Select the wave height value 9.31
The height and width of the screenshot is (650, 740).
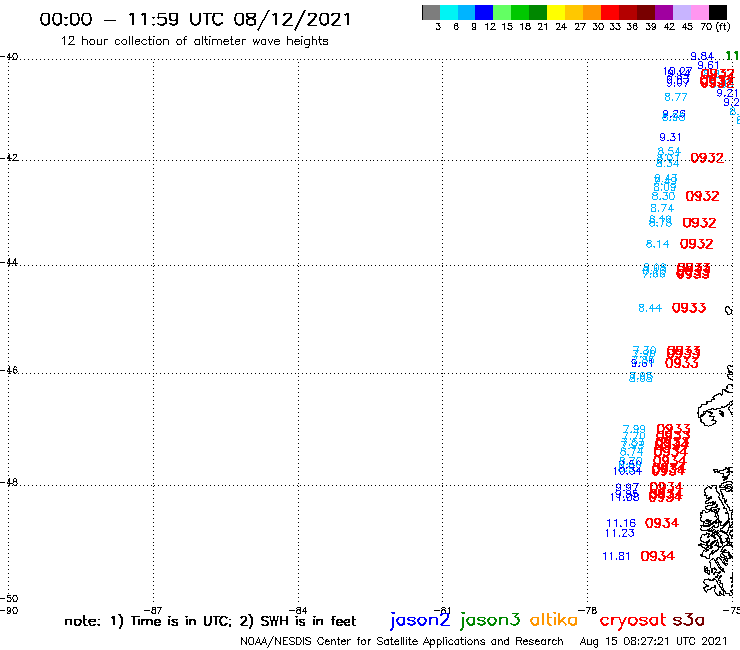point(670,137)
